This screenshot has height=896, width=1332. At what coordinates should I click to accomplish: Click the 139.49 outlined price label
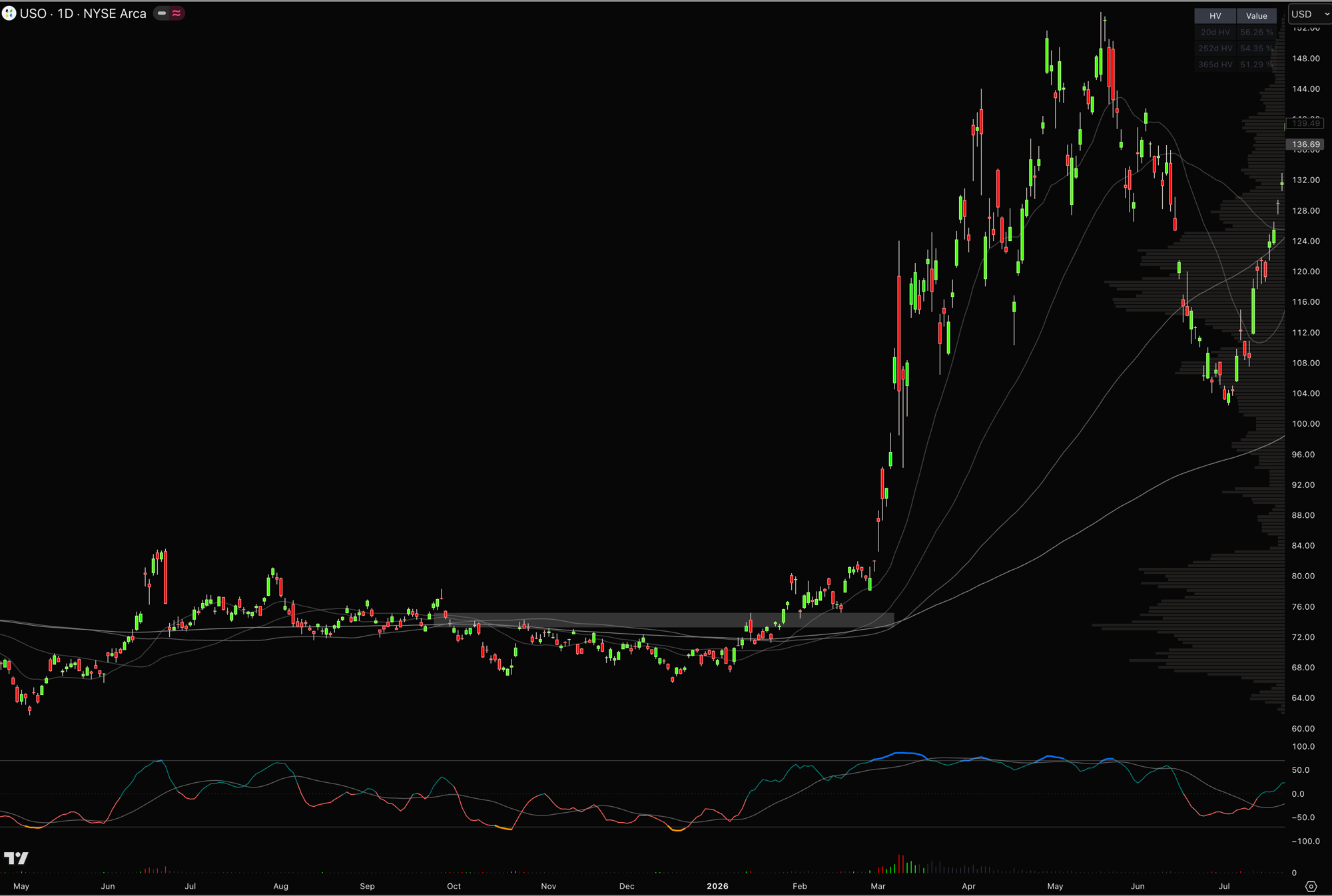tap(1305, 123)
